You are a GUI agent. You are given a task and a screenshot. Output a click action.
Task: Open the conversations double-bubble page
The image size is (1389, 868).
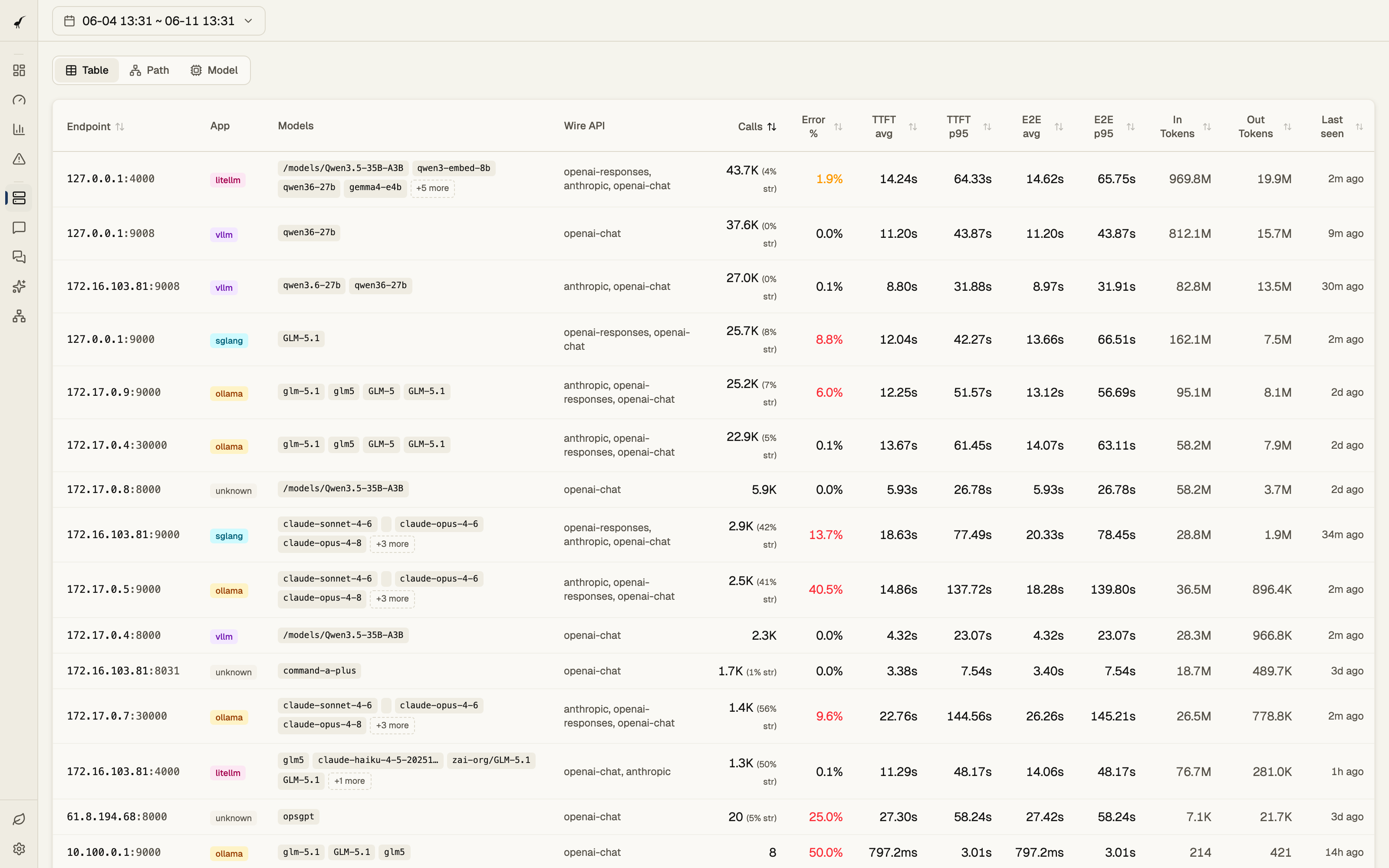tap(19, 257)
